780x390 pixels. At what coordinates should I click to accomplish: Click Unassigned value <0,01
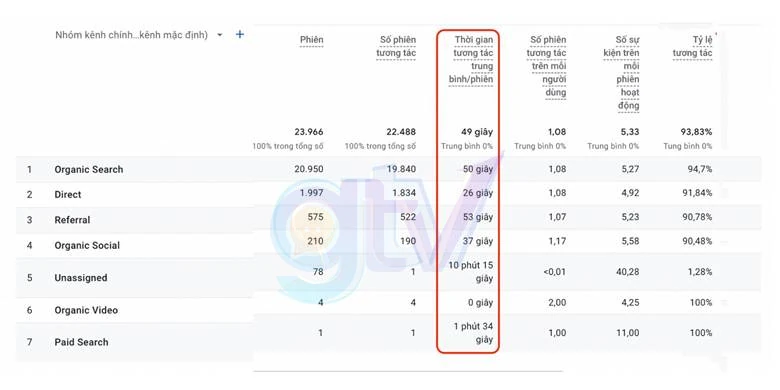554,272
